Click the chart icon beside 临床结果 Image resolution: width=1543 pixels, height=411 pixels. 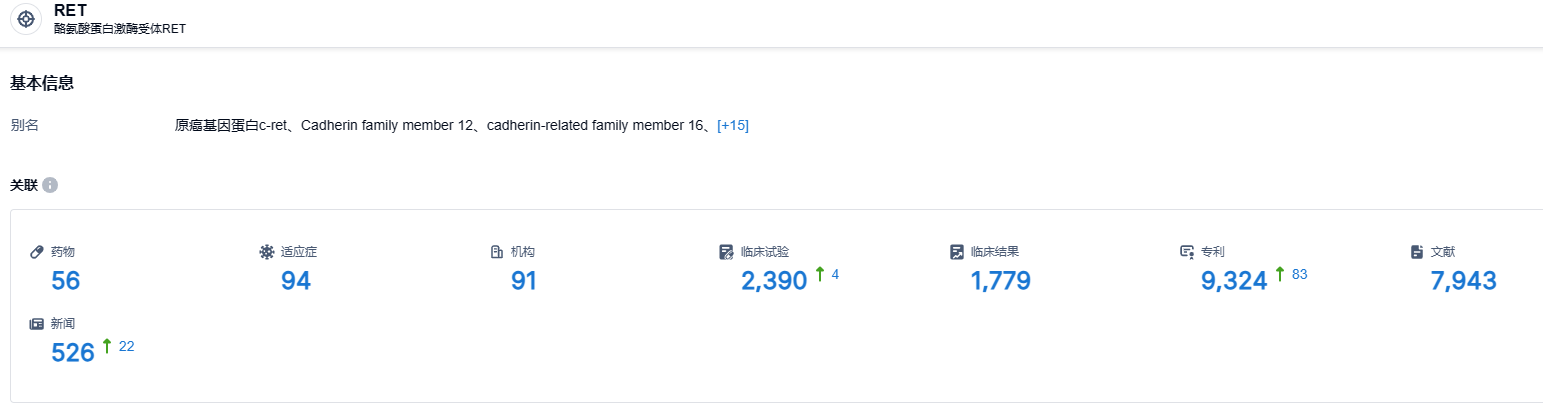(x=957, y=252)
